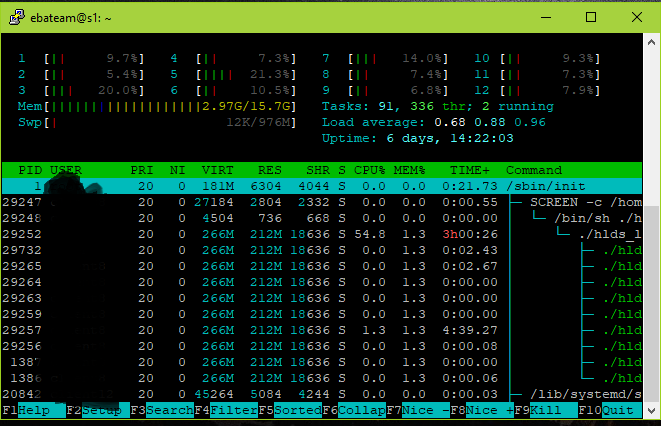
Task: Click F7 Nice minus option
Action: click(418, 410)
